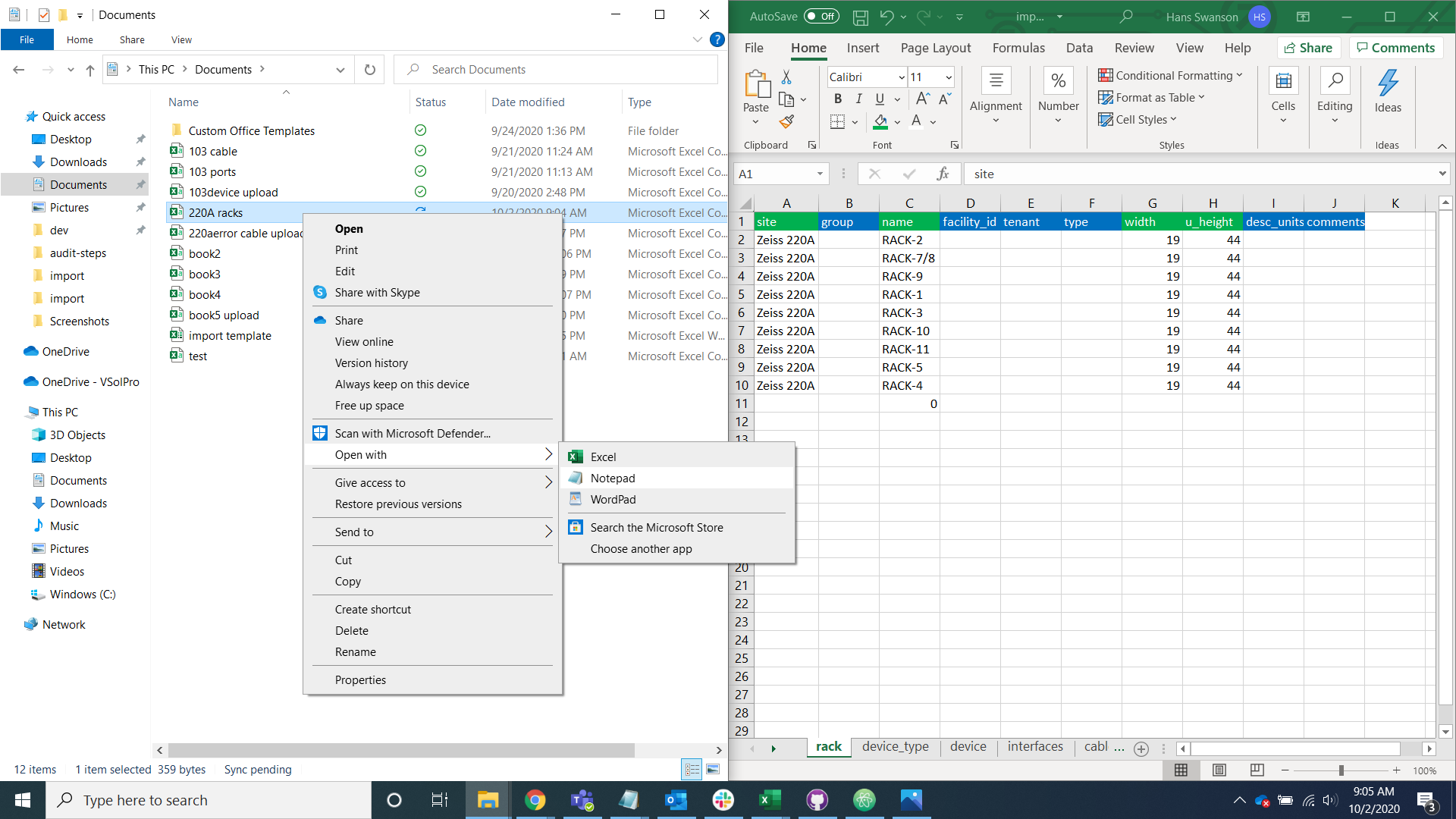
Task: Open the font size dropdown
Action: click(x=948, y=77)
